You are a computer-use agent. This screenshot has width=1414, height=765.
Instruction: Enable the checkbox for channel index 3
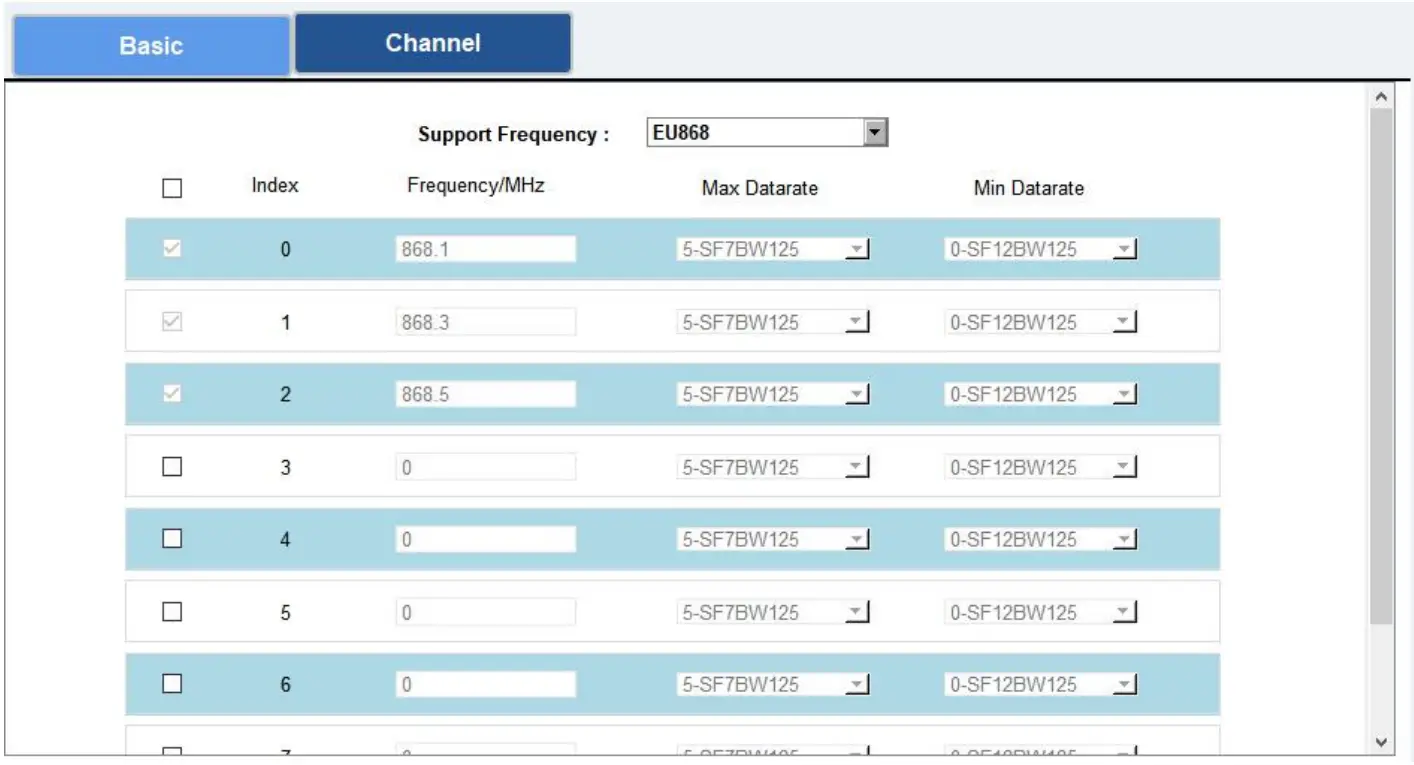(172, 466)
